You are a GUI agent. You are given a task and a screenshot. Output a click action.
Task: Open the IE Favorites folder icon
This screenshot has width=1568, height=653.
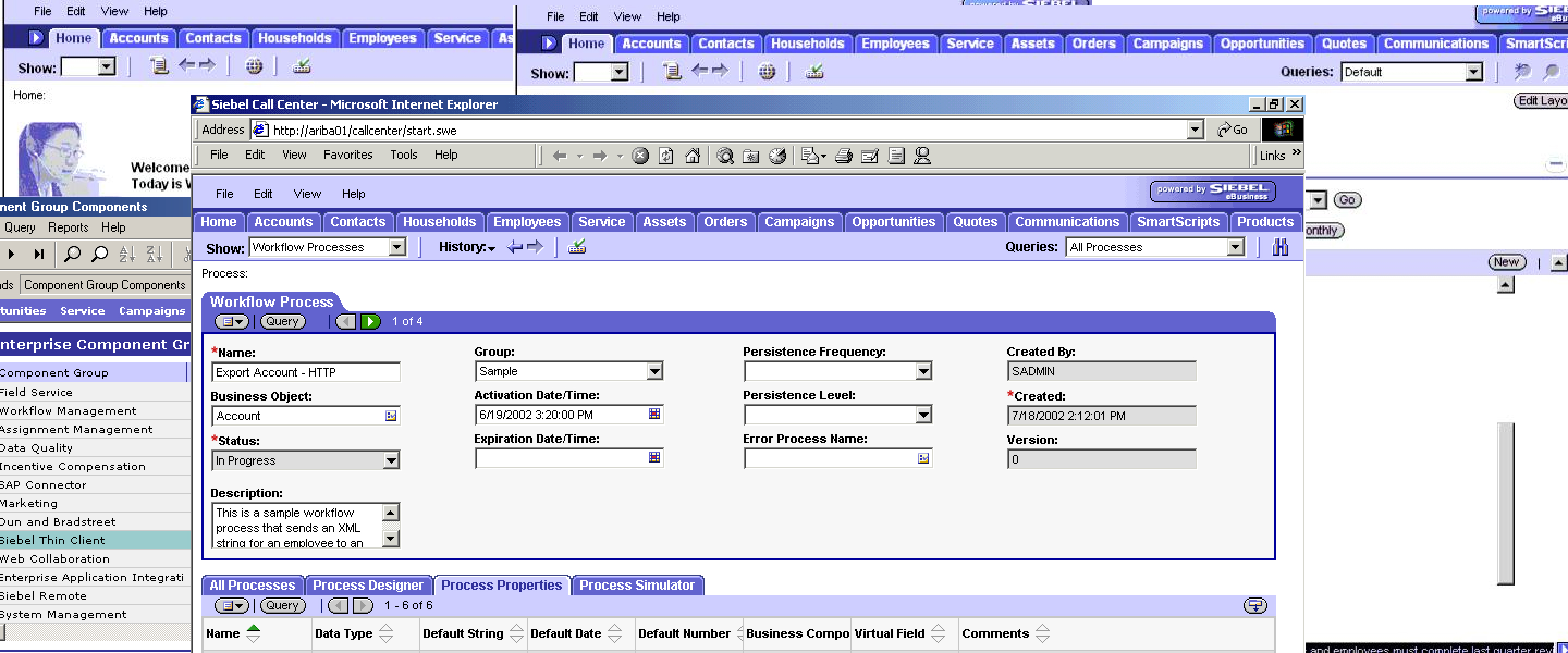(751, 156)
